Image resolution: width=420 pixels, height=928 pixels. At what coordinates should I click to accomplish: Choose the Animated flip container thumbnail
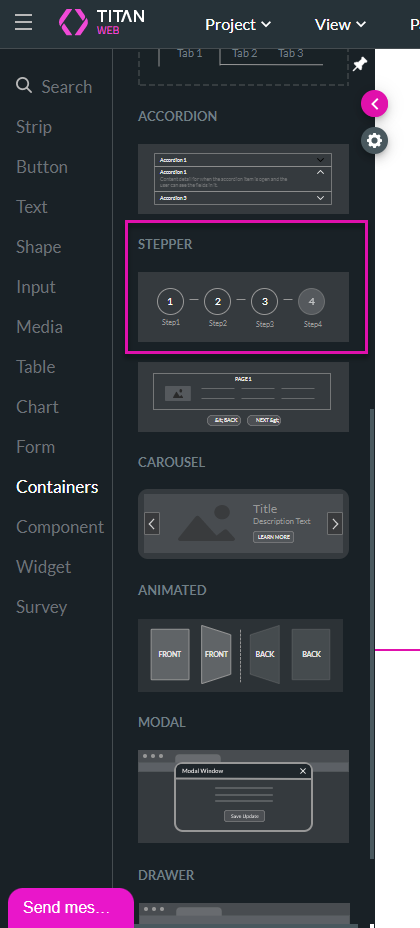240,655
